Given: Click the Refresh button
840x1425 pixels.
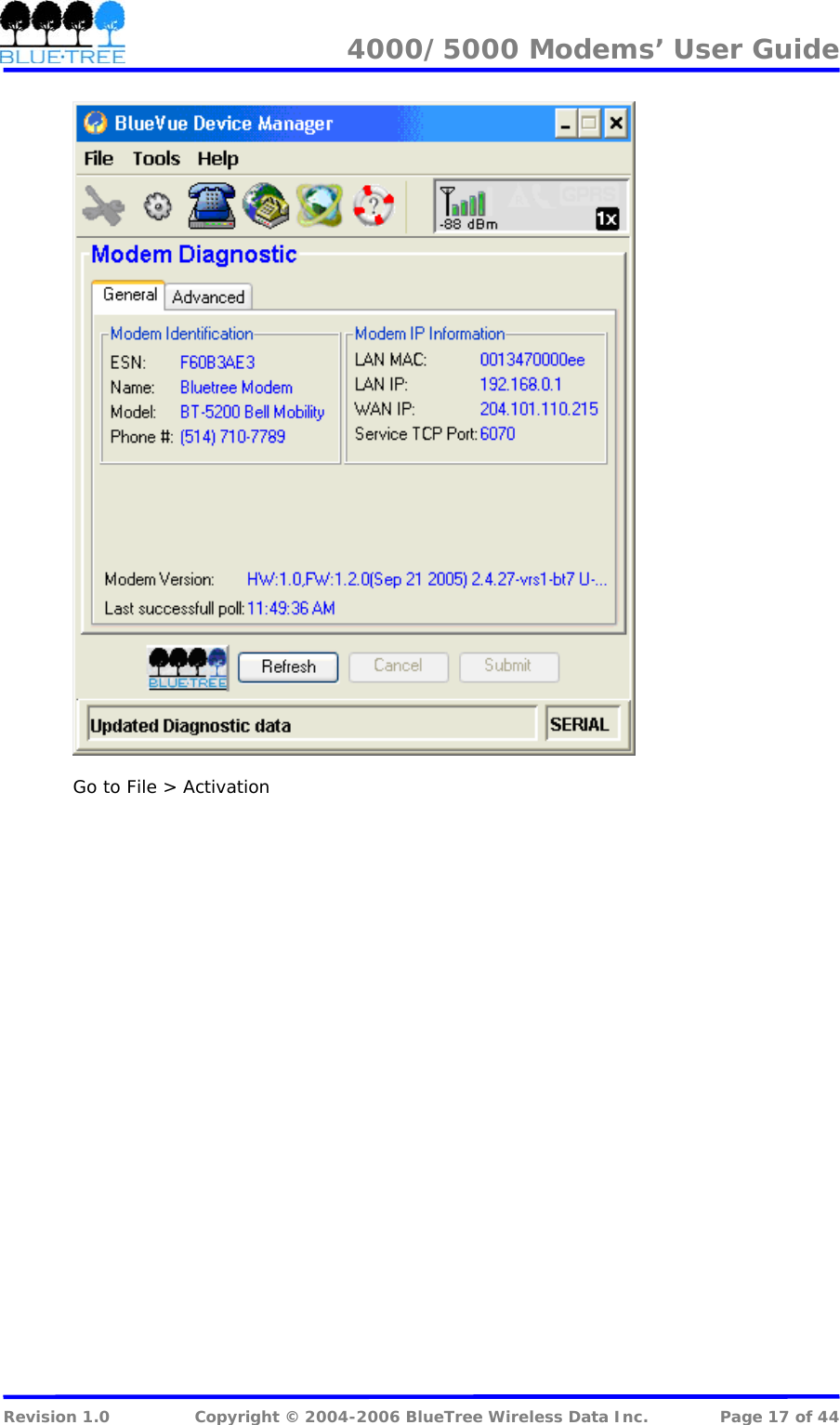Looking at the screenshot, I should pos(287,666).
